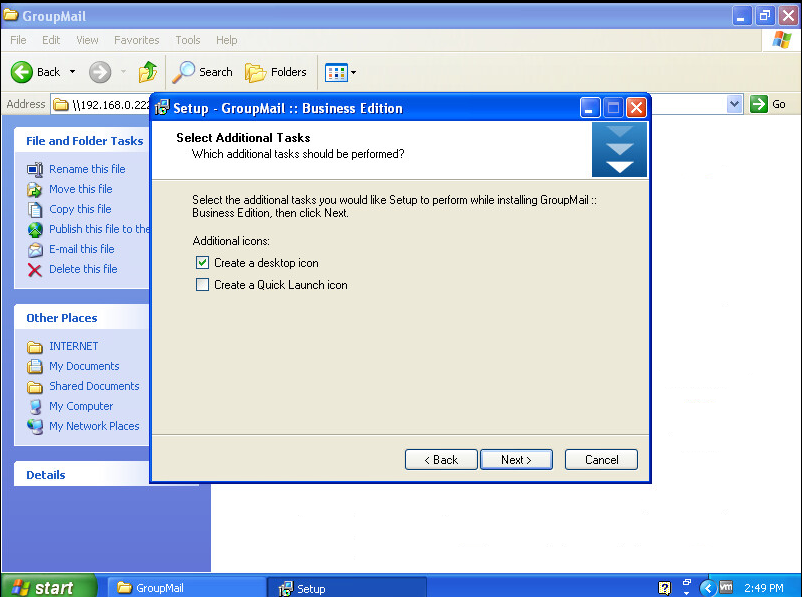Viewport: 802px width, 597px height.
Task: Click the Back arrow icon in Explorer
Action: 23,72
